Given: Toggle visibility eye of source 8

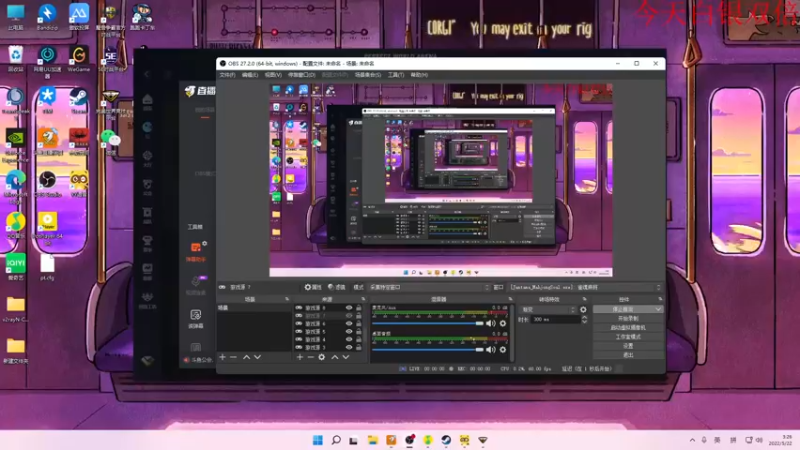Looking at the screenshot, I should click(x=349, y=308).
